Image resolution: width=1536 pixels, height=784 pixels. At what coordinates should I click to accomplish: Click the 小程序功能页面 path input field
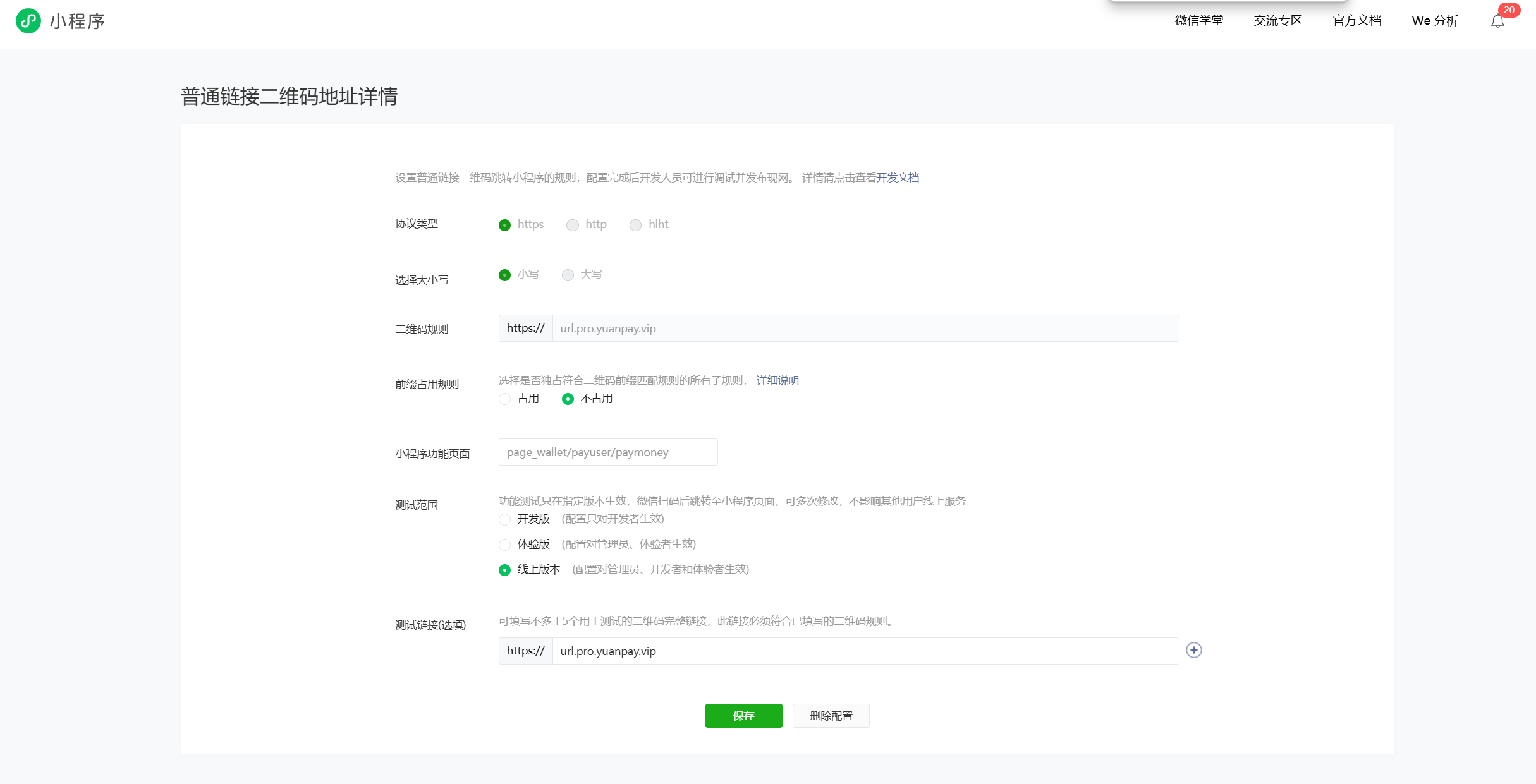(607, 452)
